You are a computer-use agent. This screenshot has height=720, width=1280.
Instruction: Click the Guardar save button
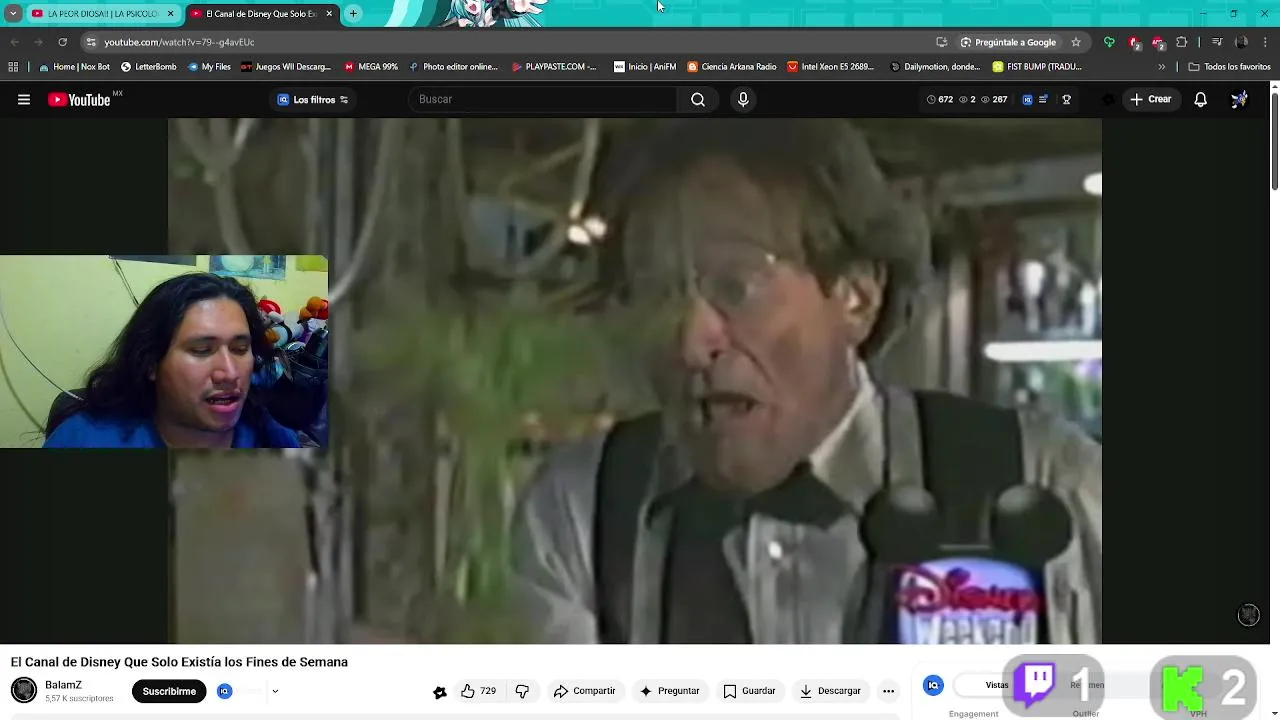pyautogui.click(x=749, y=691)
